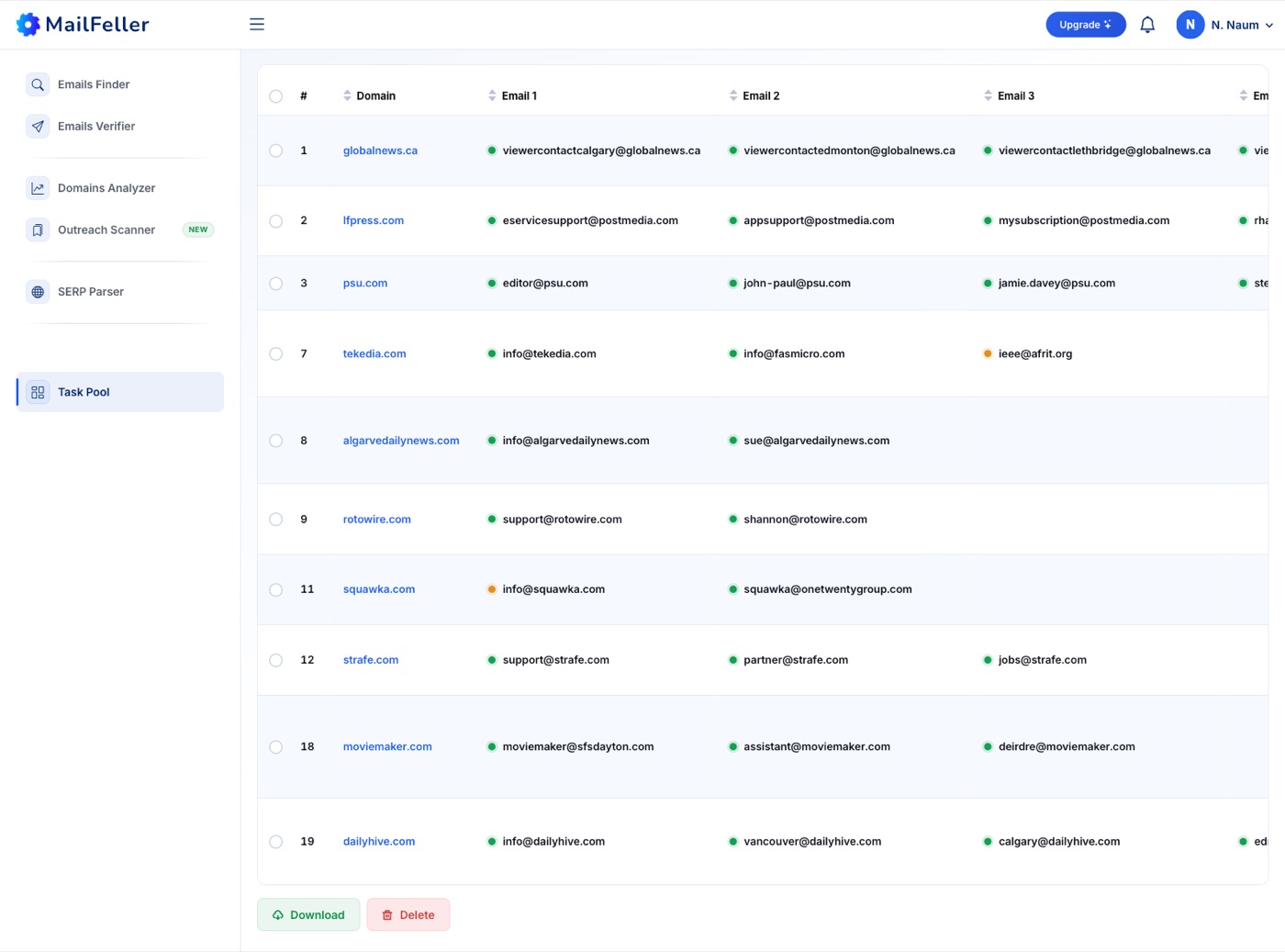Viewport: 1285px width, 952px height.
Task: Click the Upgrade button
Action: point(1086,25)
